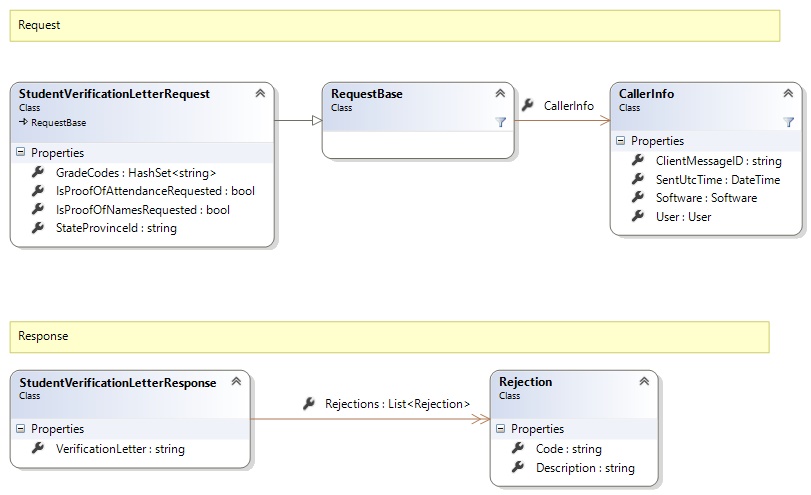The width and height of the screenshot is (811, 495).
Task: Click wrench icon beside GradeCodes property
Action: coord(38,172)
